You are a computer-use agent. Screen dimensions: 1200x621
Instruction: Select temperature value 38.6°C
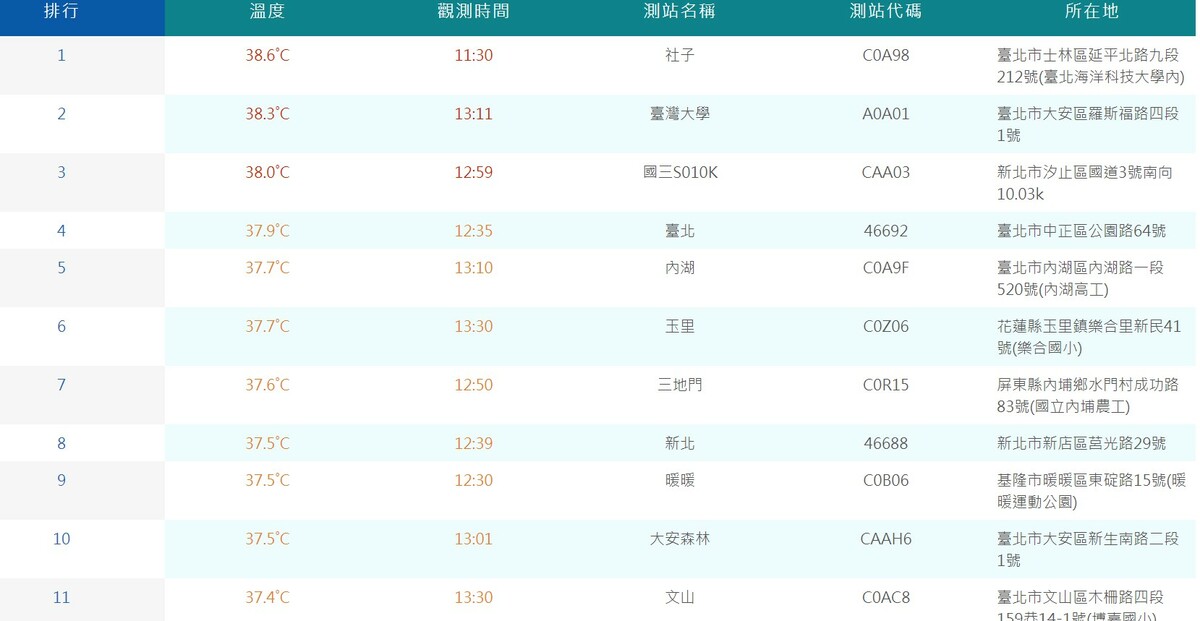(x=267, y=56)
